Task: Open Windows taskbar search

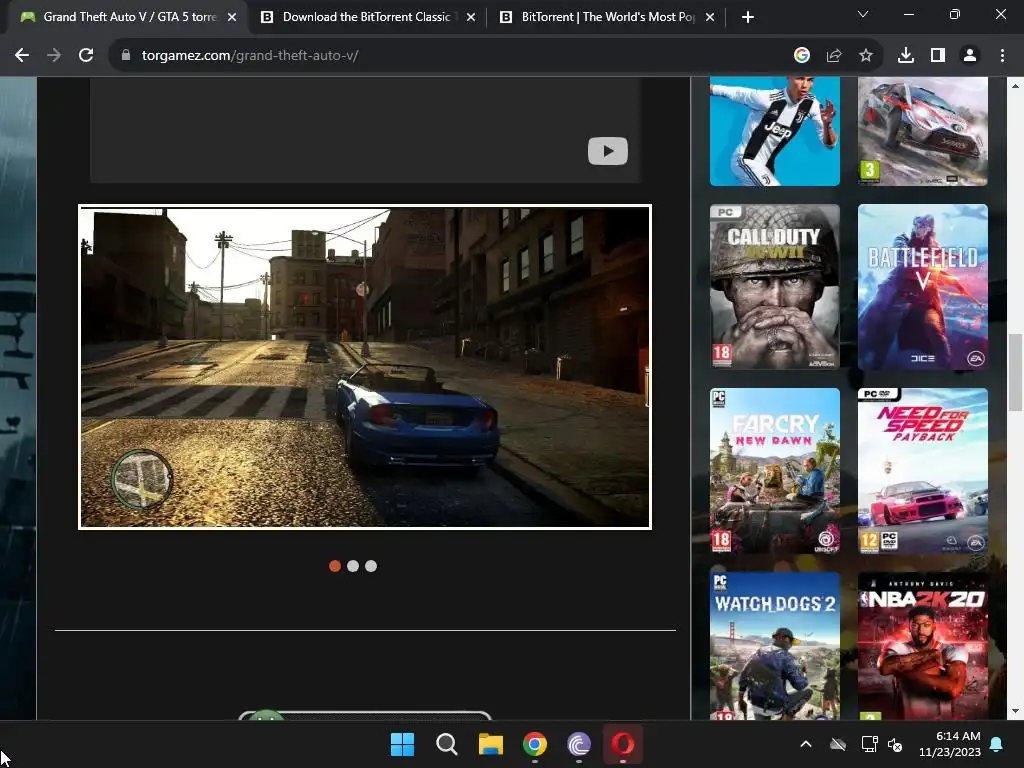Action: click(x=447, y=744)
